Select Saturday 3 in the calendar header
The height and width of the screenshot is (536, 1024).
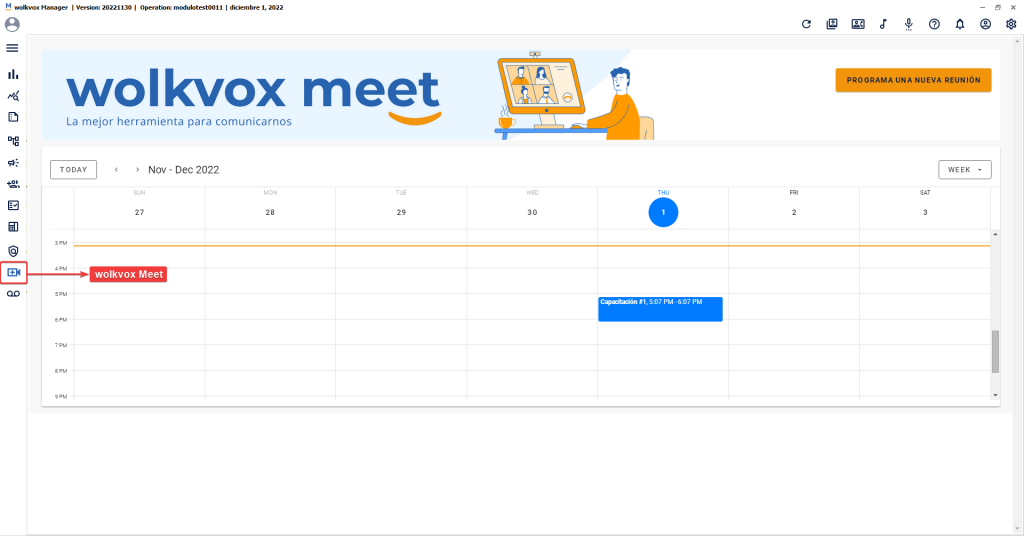(x=925, y=212)
